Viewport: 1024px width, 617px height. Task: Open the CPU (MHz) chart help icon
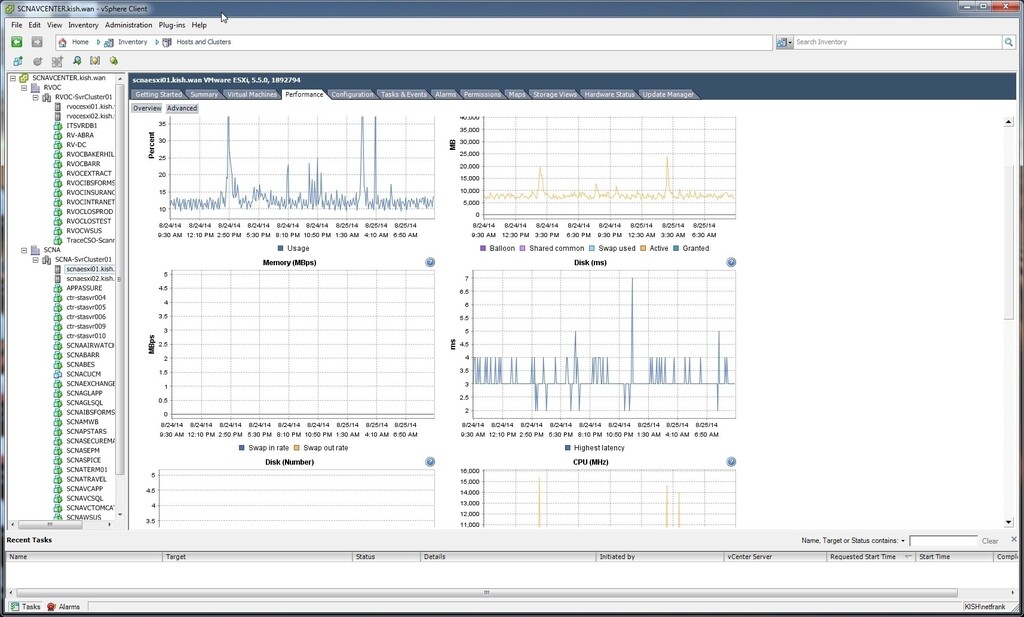pyautogui.click(x=731, y=461)
